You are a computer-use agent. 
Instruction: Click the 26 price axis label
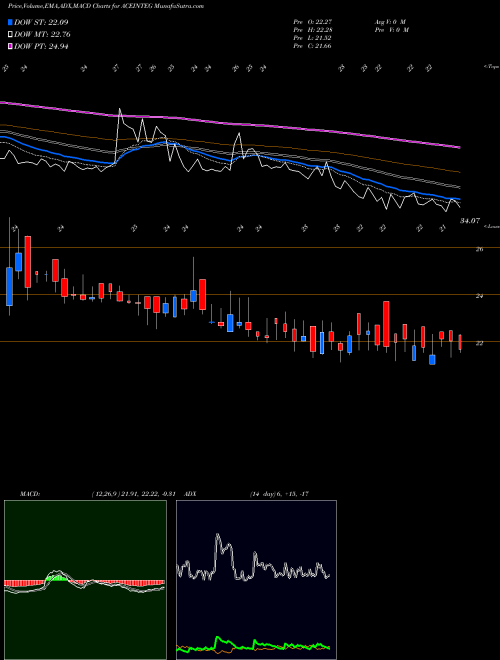479,249
